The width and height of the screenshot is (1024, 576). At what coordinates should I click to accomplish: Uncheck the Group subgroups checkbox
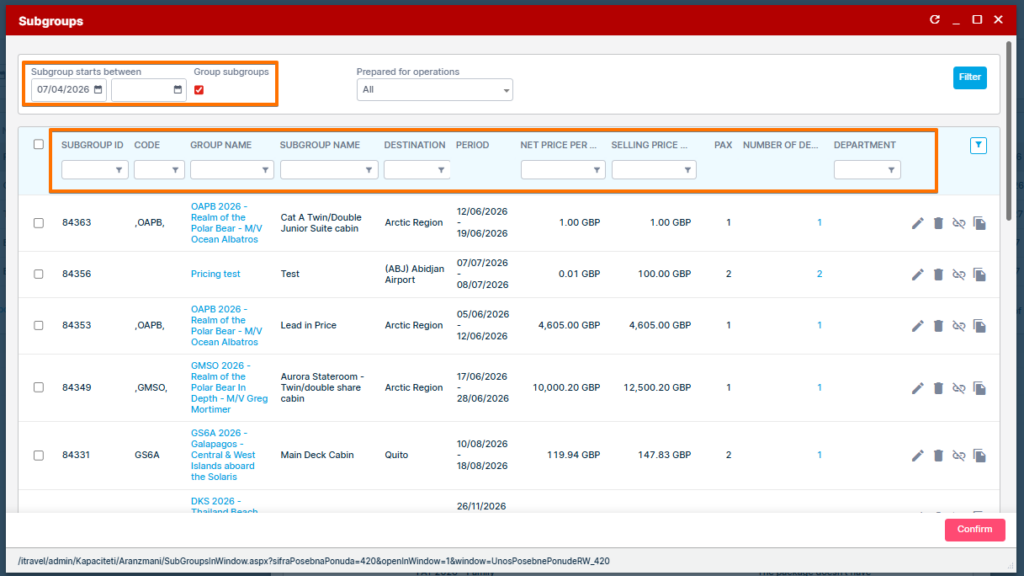[199, 90]
